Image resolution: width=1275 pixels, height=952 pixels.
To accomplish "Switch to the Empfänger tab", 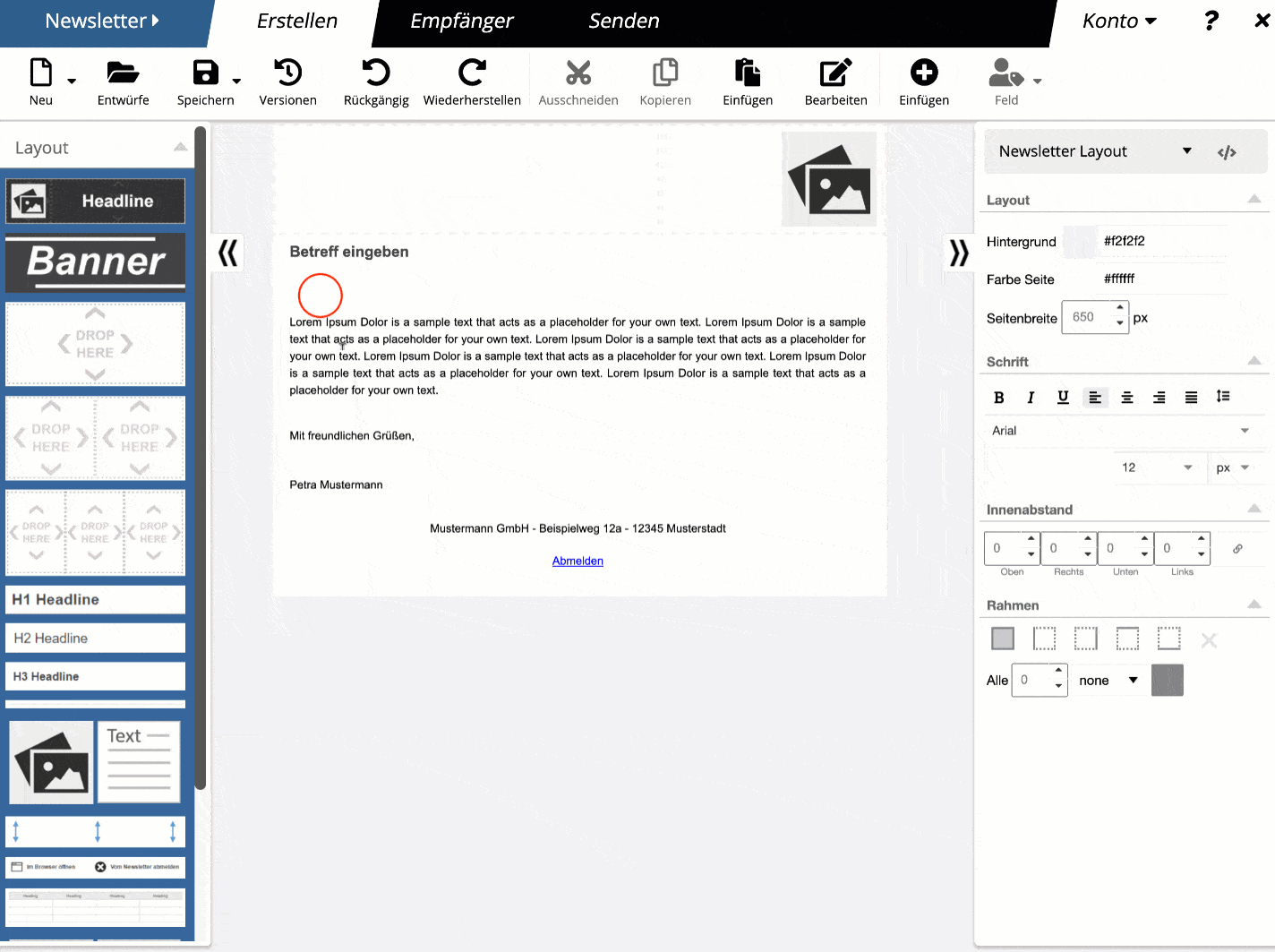I will tap(461, 21).
